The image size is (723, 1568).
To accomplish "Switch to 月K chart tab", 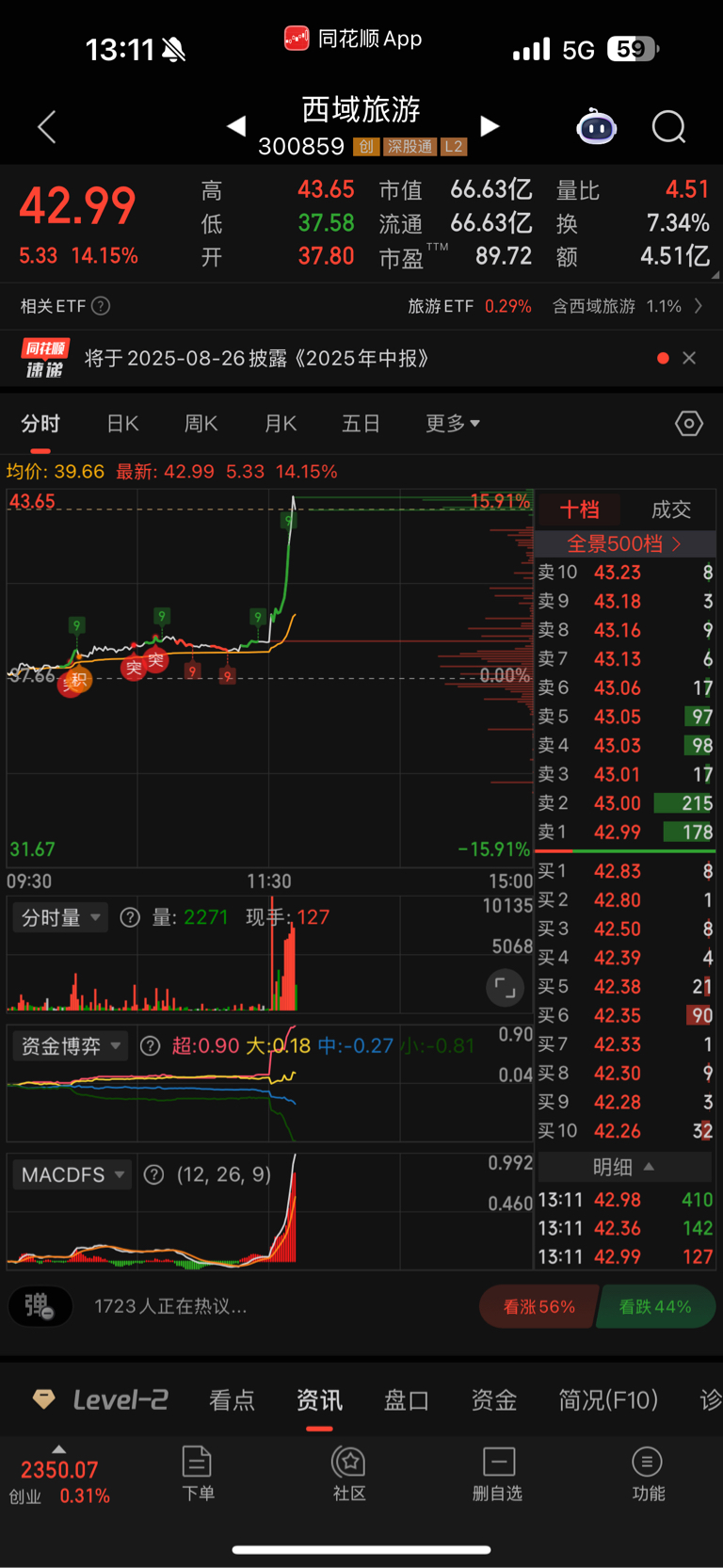I will (281, 424).
